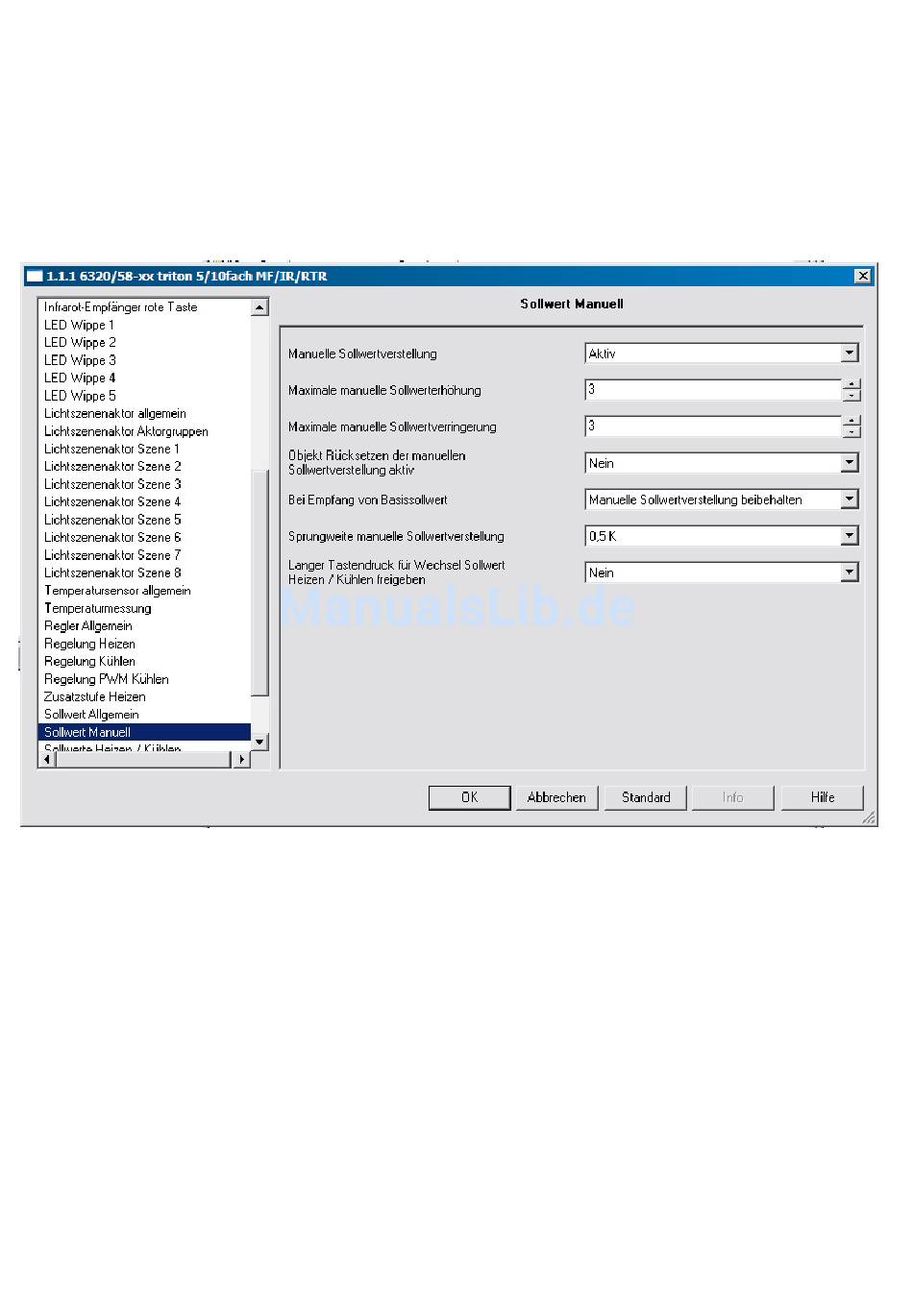
Task: Select Lichtszenenaktor Aktorgruppen
Action: (x=126, y=431)
